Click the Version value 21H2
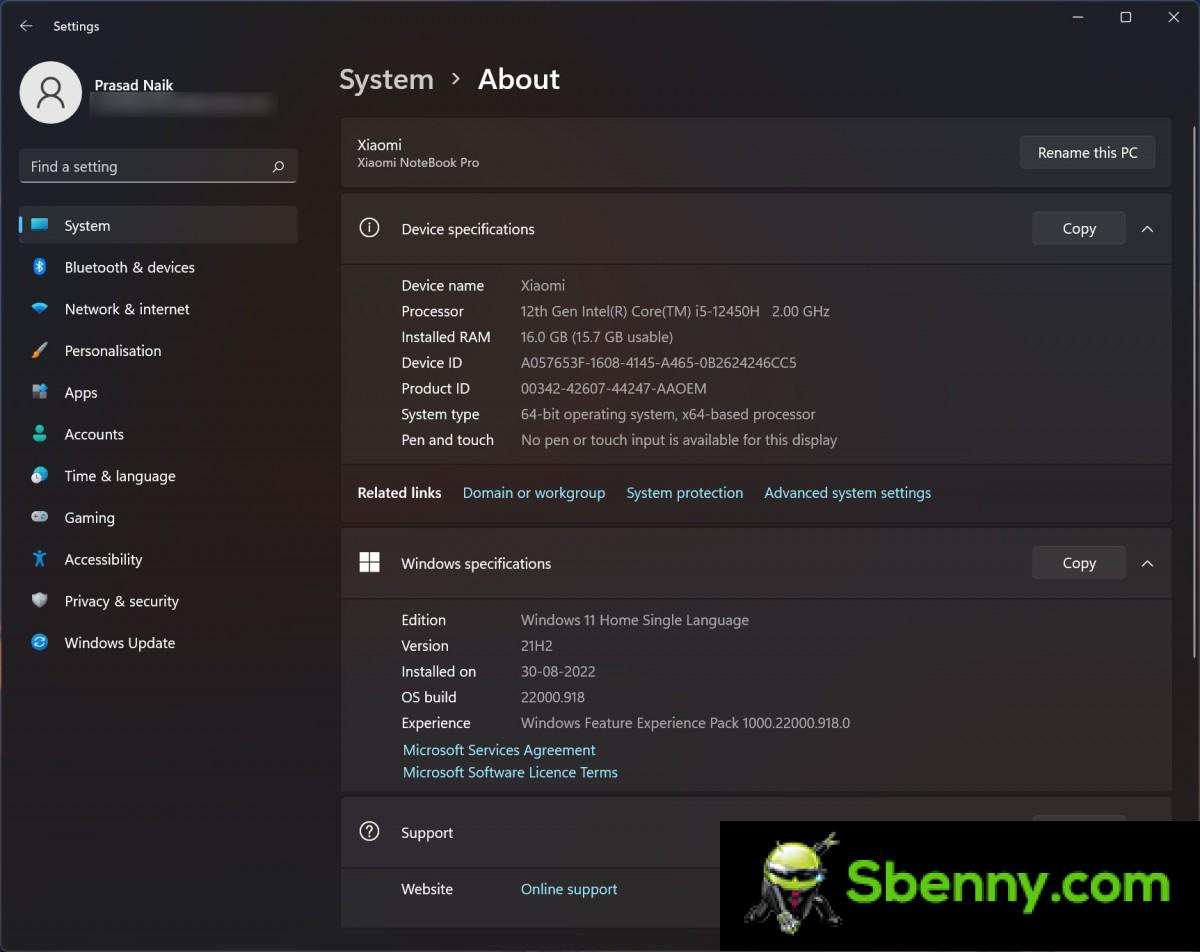This screenshot has width=1200, height=952. [x=537, y=646]
